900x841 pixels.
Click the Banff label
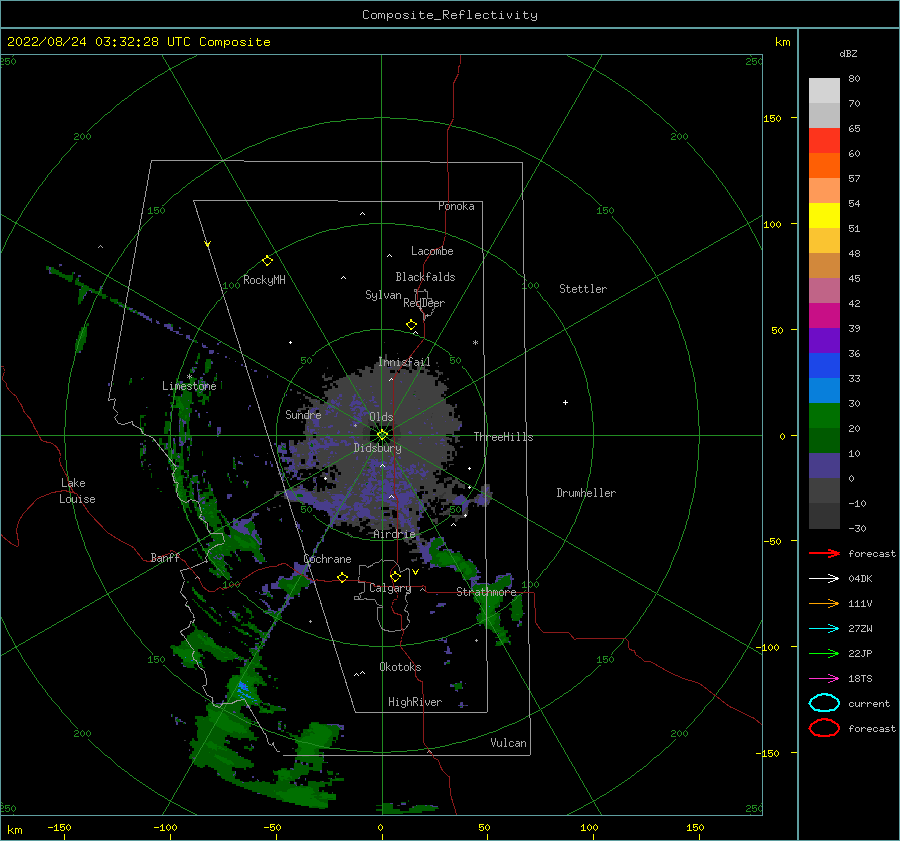tap(165, 557)
